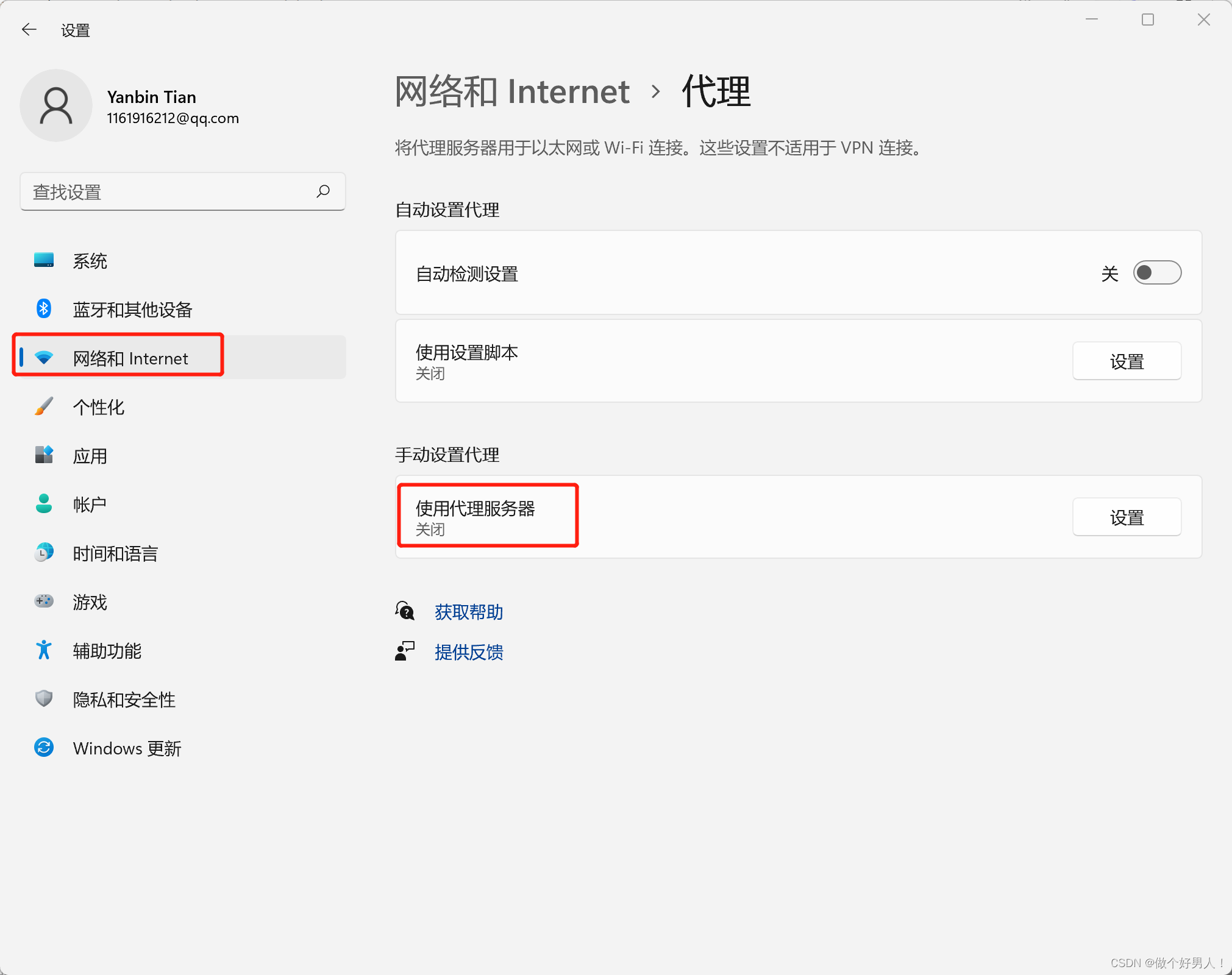Click the 1161916212@qq.com email text
The width and height of the screenshot is (1232, 975).
(173, 118)
